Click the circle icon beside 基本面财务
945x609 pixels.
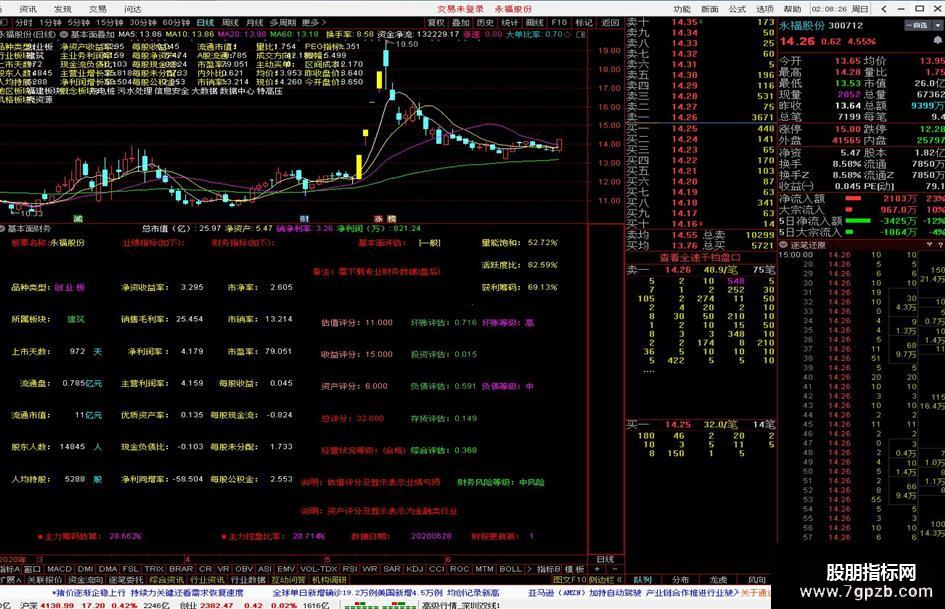coord(3,229)
